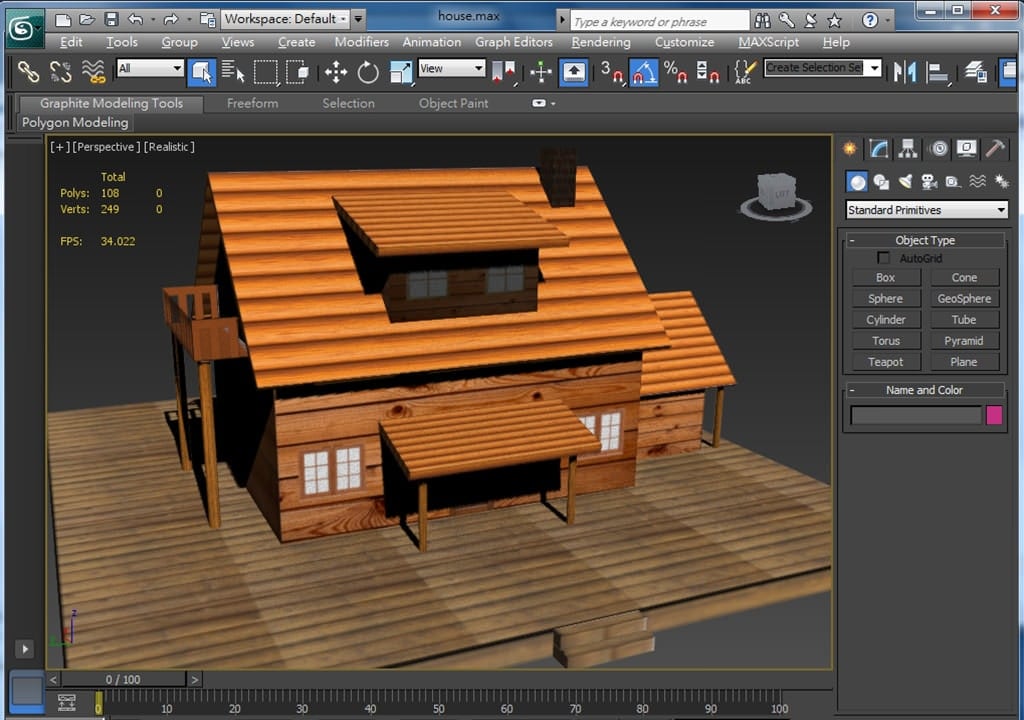Open the Modifiers menu
The image size is (1024, 720).
tap(361, 42)
